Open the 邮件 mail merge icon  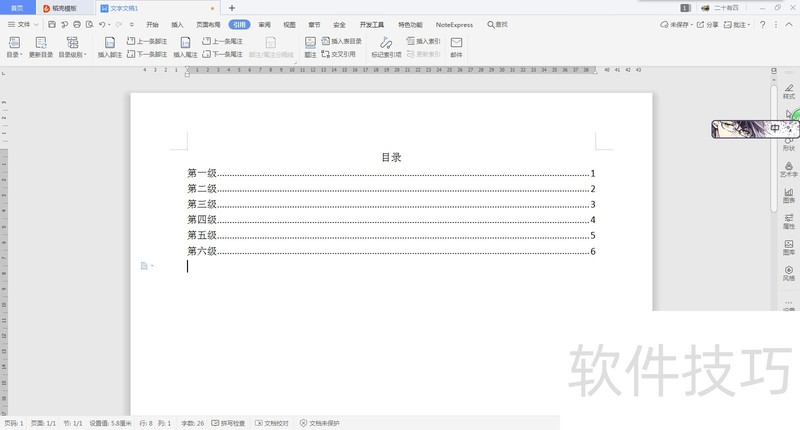[x=457, y=47]
